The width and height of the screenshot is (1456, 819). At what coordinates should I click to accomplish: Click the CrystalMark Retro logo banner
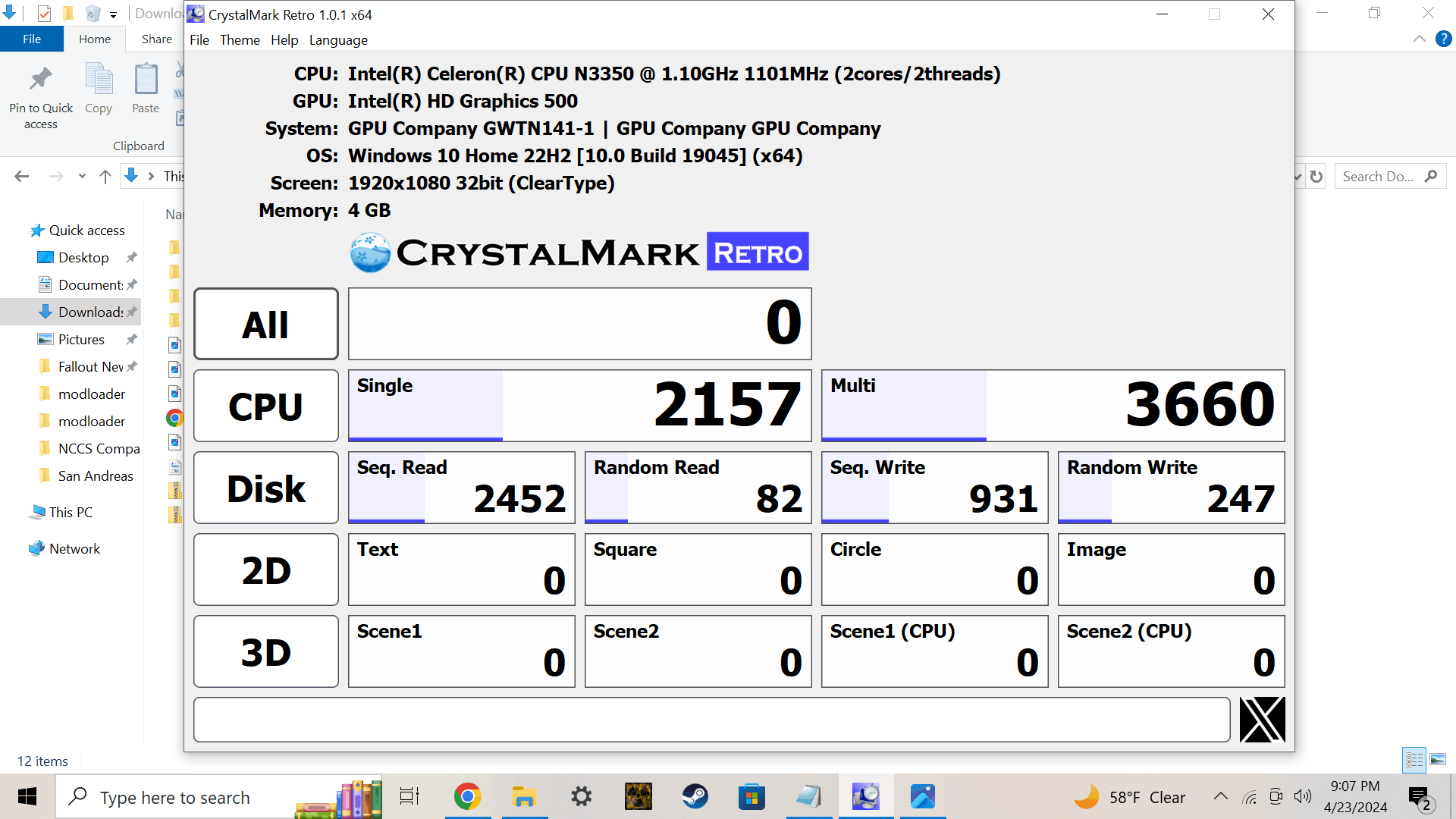tap(579, 253)
